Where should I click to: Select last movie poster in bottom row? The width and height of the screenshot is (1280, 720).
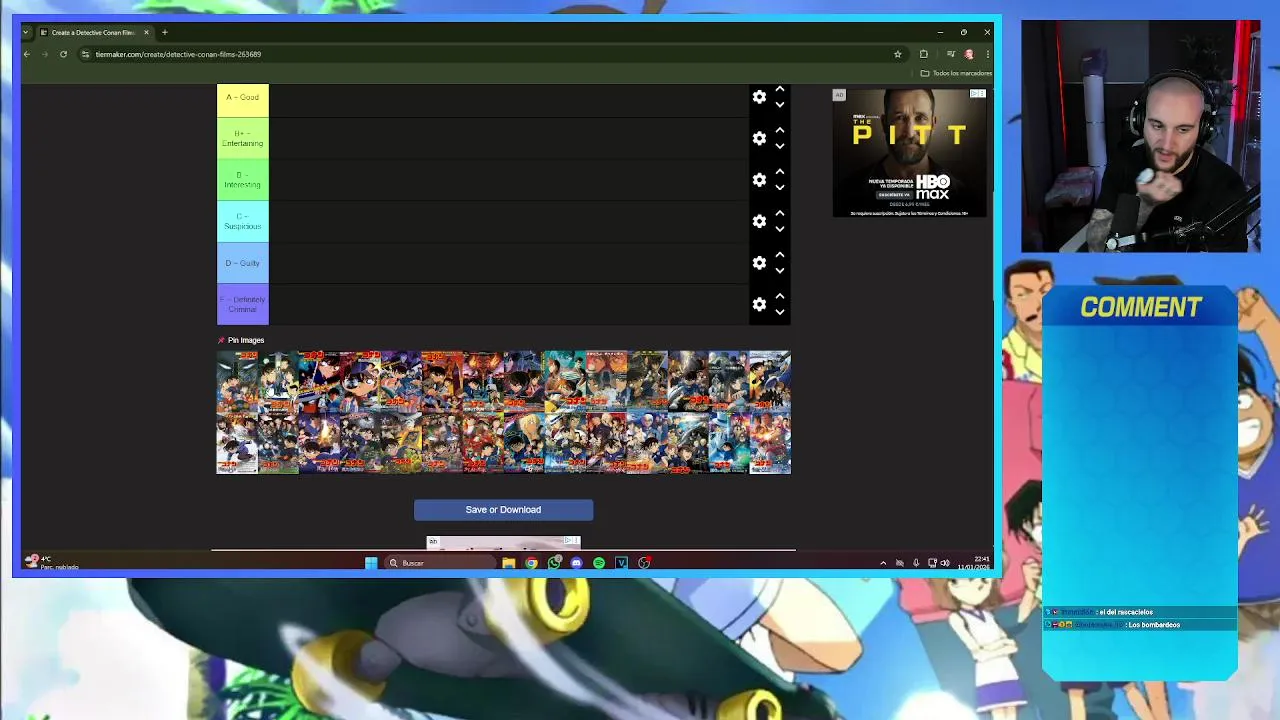point(770,443)
